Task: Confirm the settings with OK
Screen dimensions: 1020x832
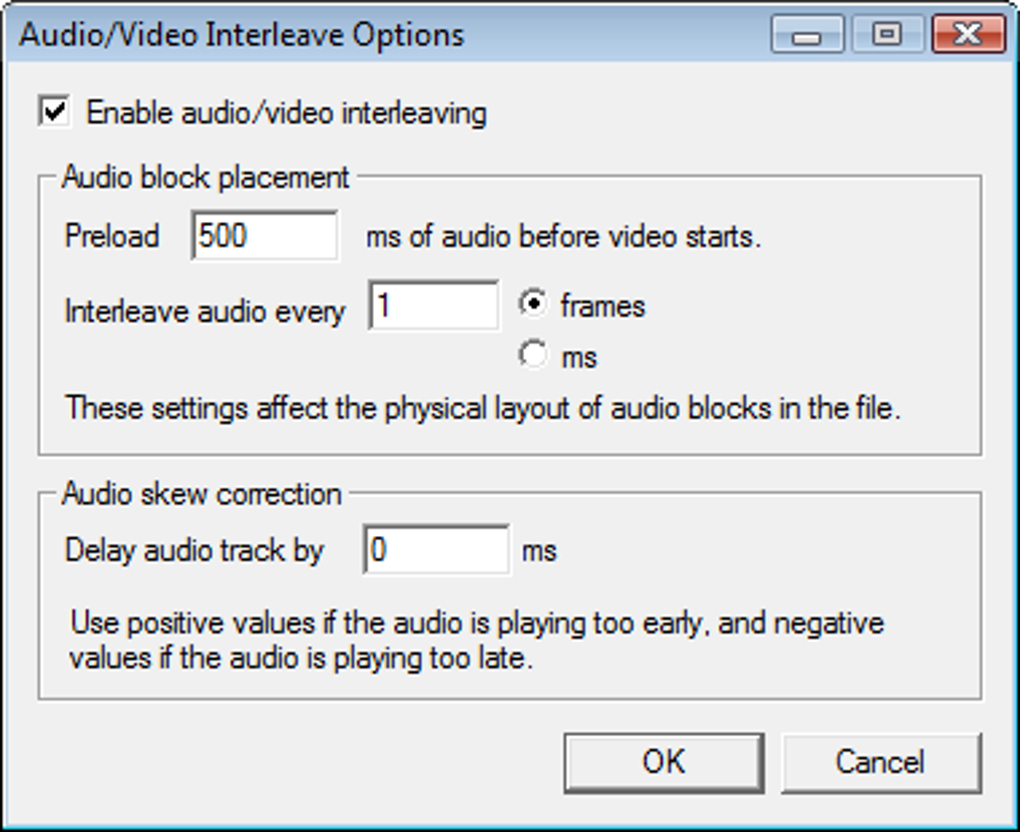Action: point(663,762)
